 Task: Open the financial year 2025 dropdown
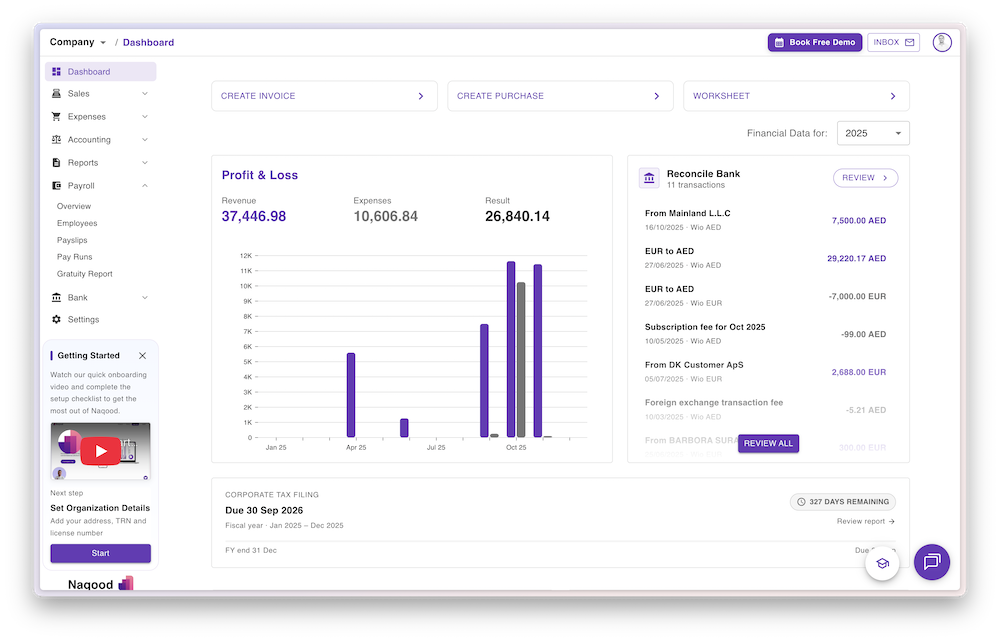[x=872, y=133]
